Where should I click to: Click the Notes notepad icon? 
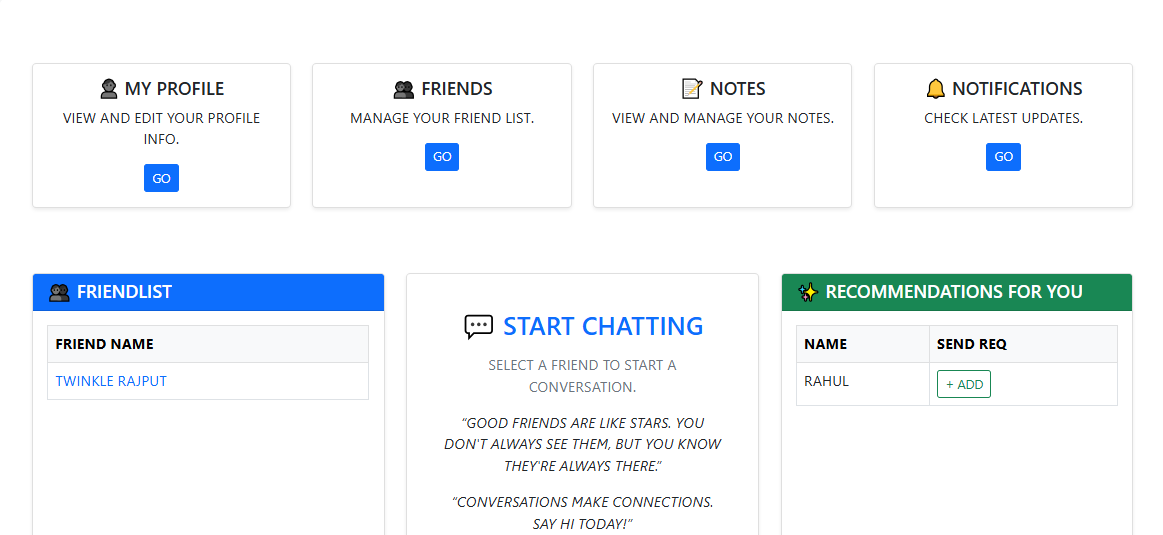pyautogui.click(x=691, y=89)
